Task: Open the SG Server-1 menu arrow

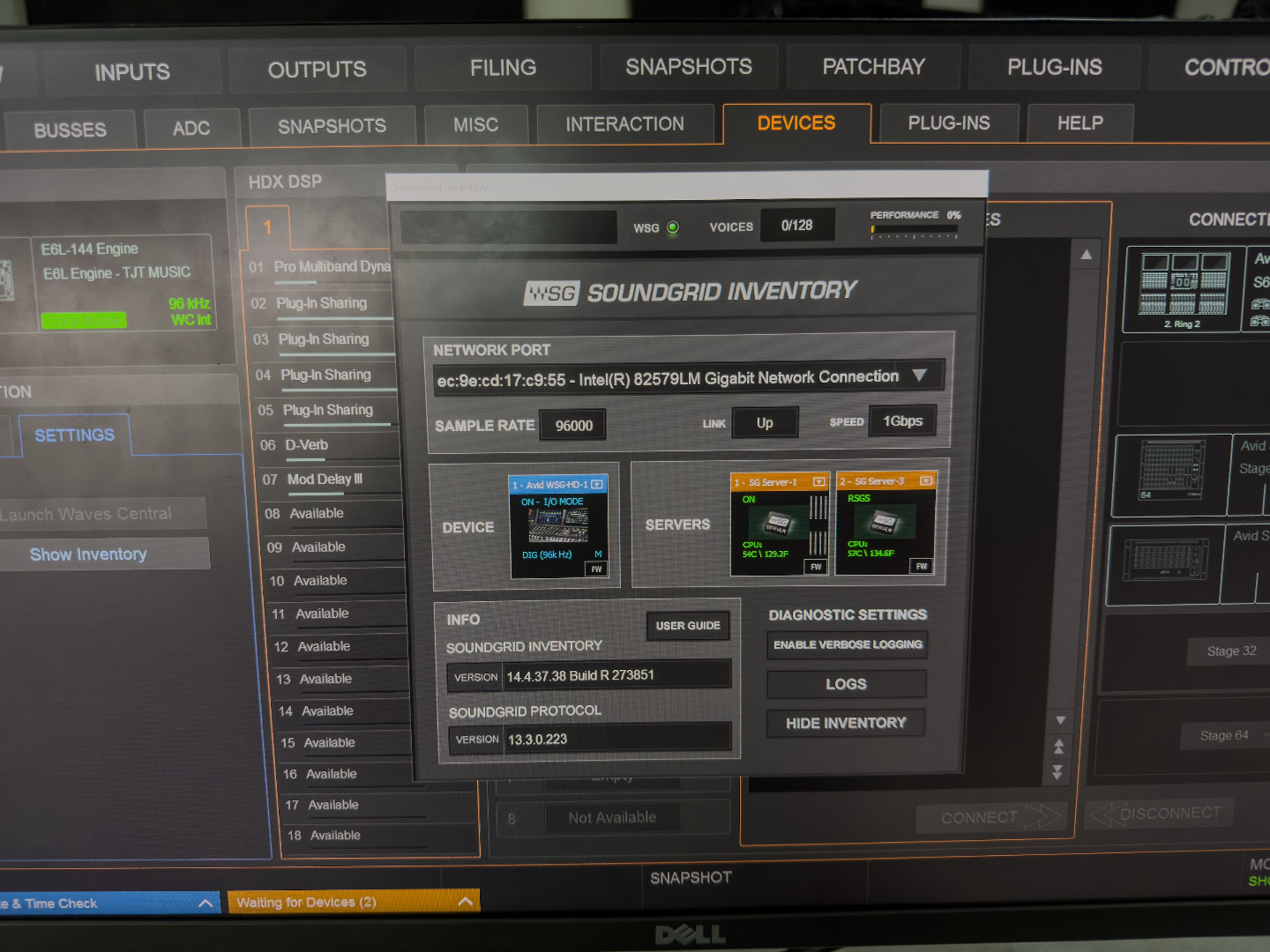Action: 818,482
